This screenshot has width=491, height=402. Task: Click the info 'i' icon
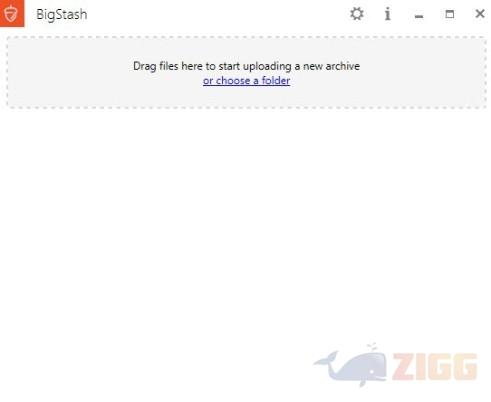387,14
